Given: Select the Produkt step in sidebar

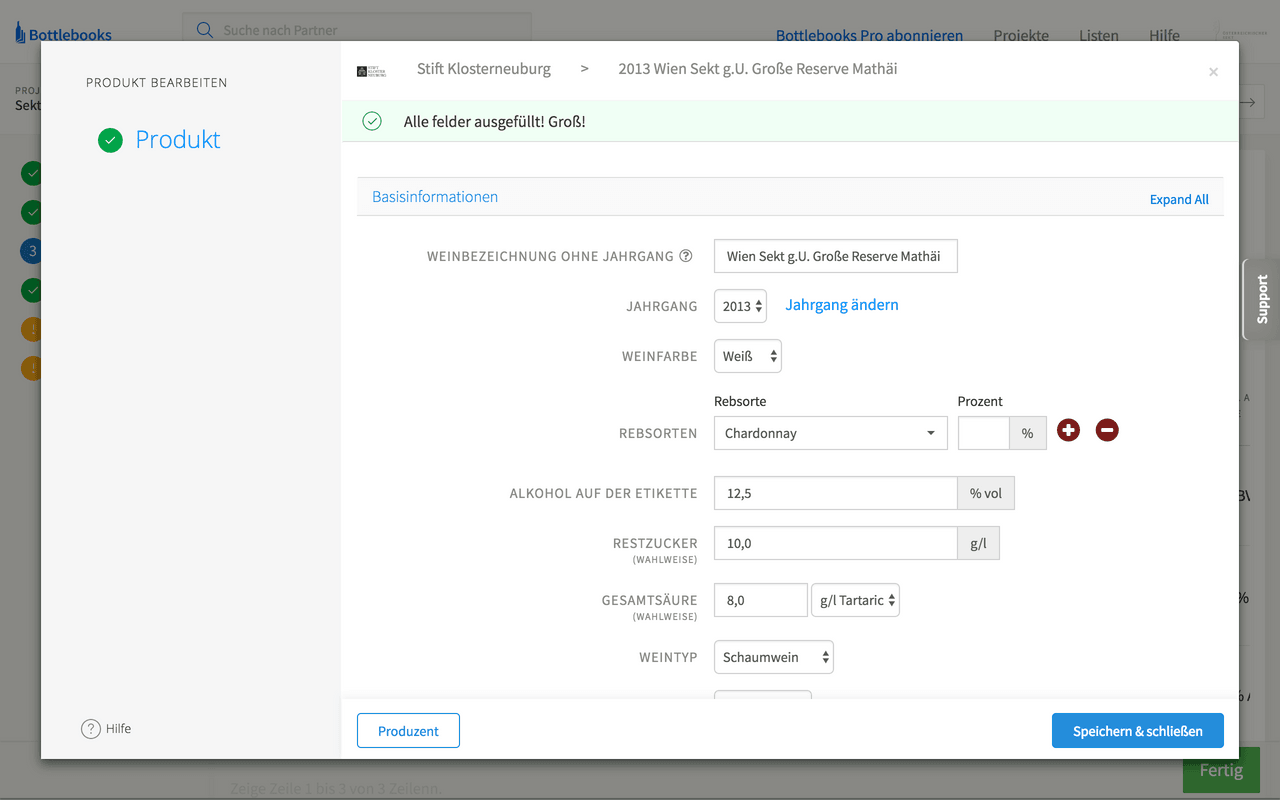Looking at the screenshot, I should tap(178, 140).
